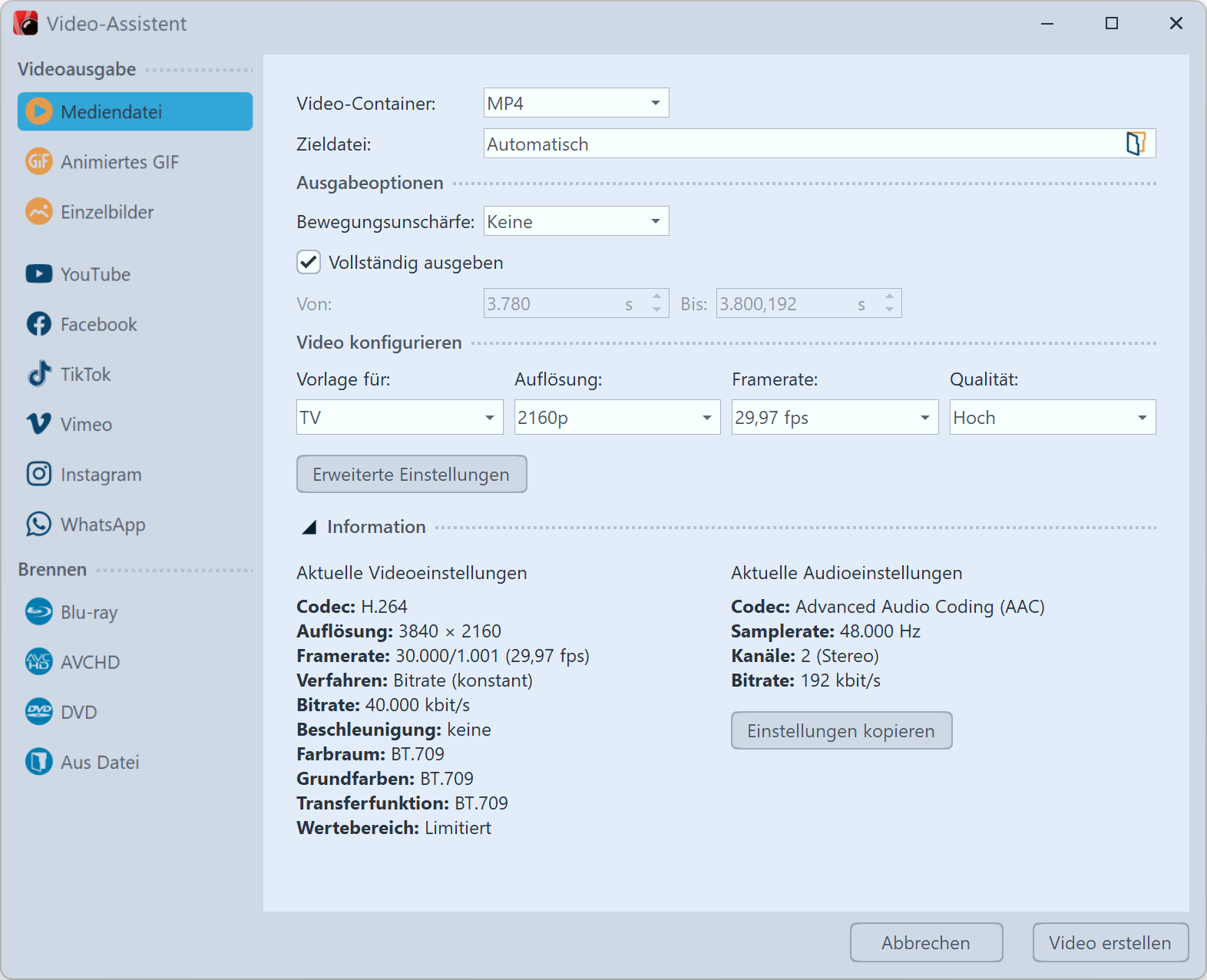Select the Facebook export icon
This screenshot has width=1207, height=980.
pyautogui.click(x=38, y=324)
